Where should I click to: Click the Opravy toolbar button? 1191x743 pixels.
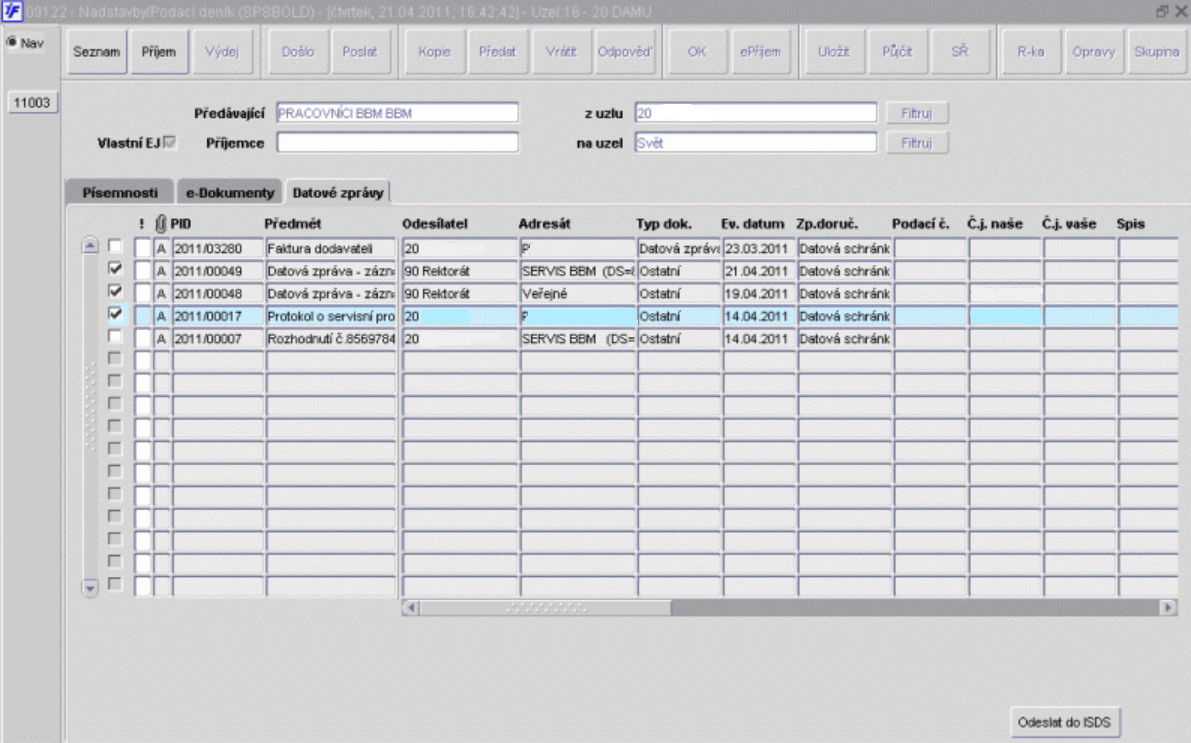pos(1094,52)
